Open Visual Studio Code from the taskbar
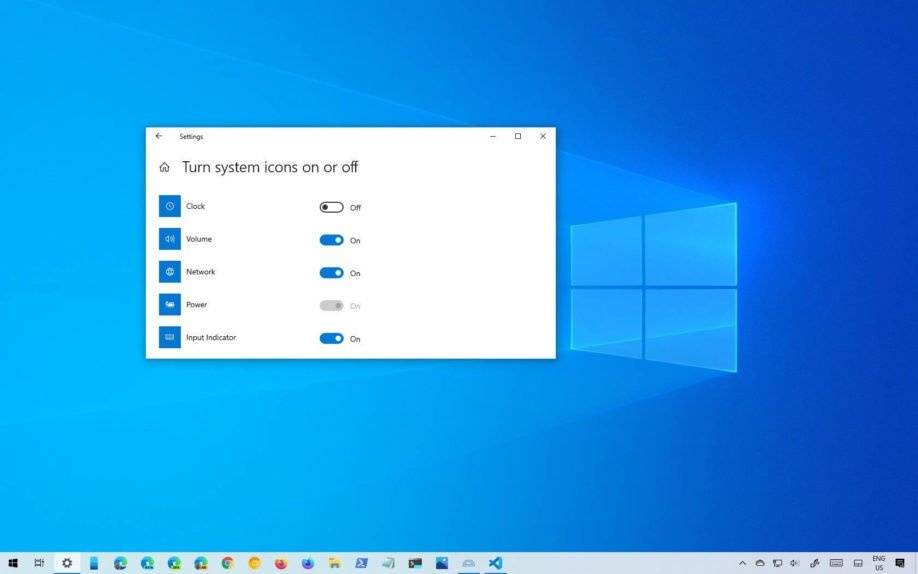This screenshot has height=574, width=918. [495, 563]
